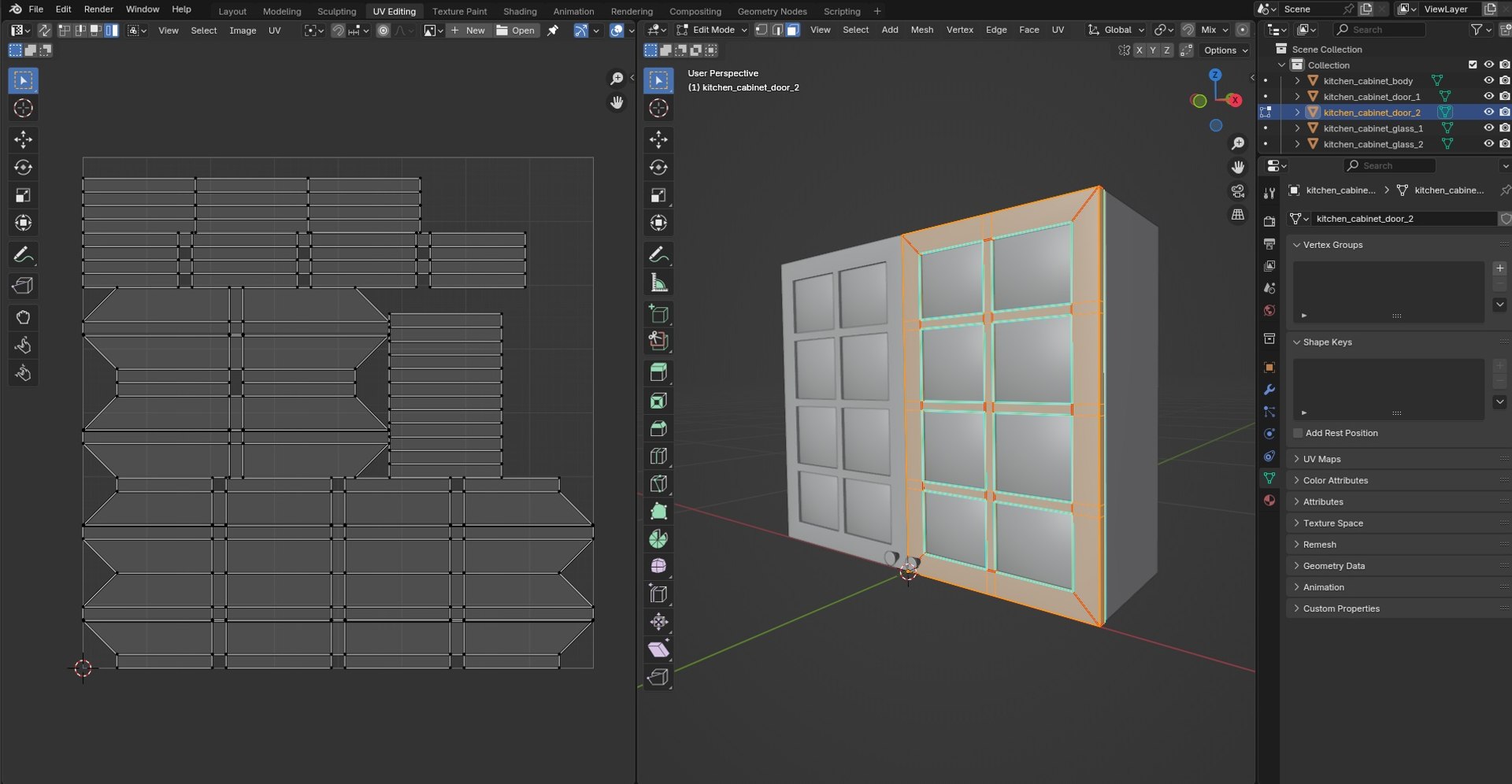The image size is (1512, 784).
Task: Open the Material properties tab
Action: point(1269,501)
